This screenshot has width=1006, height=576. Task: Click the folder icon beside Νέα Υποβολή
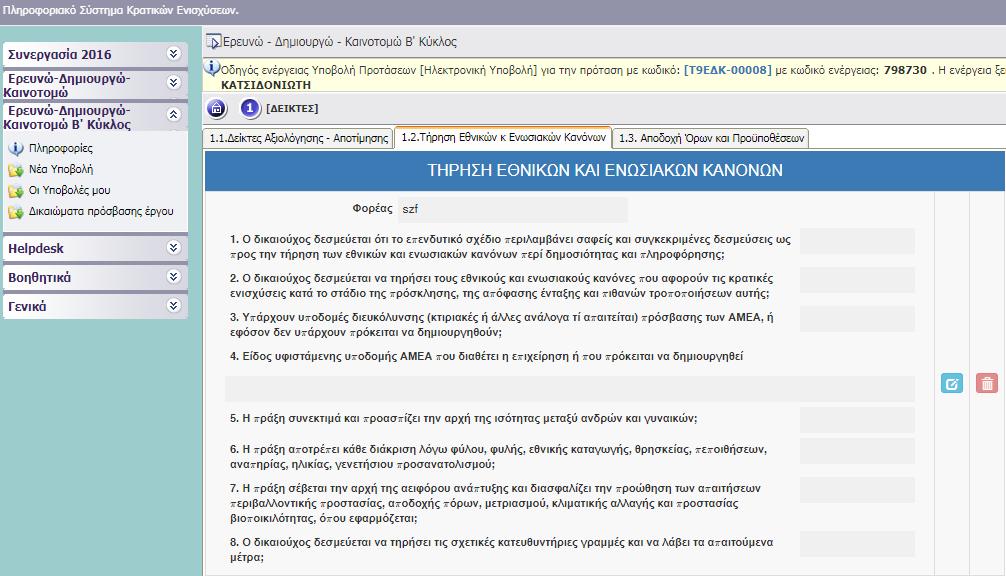point(15,170)
